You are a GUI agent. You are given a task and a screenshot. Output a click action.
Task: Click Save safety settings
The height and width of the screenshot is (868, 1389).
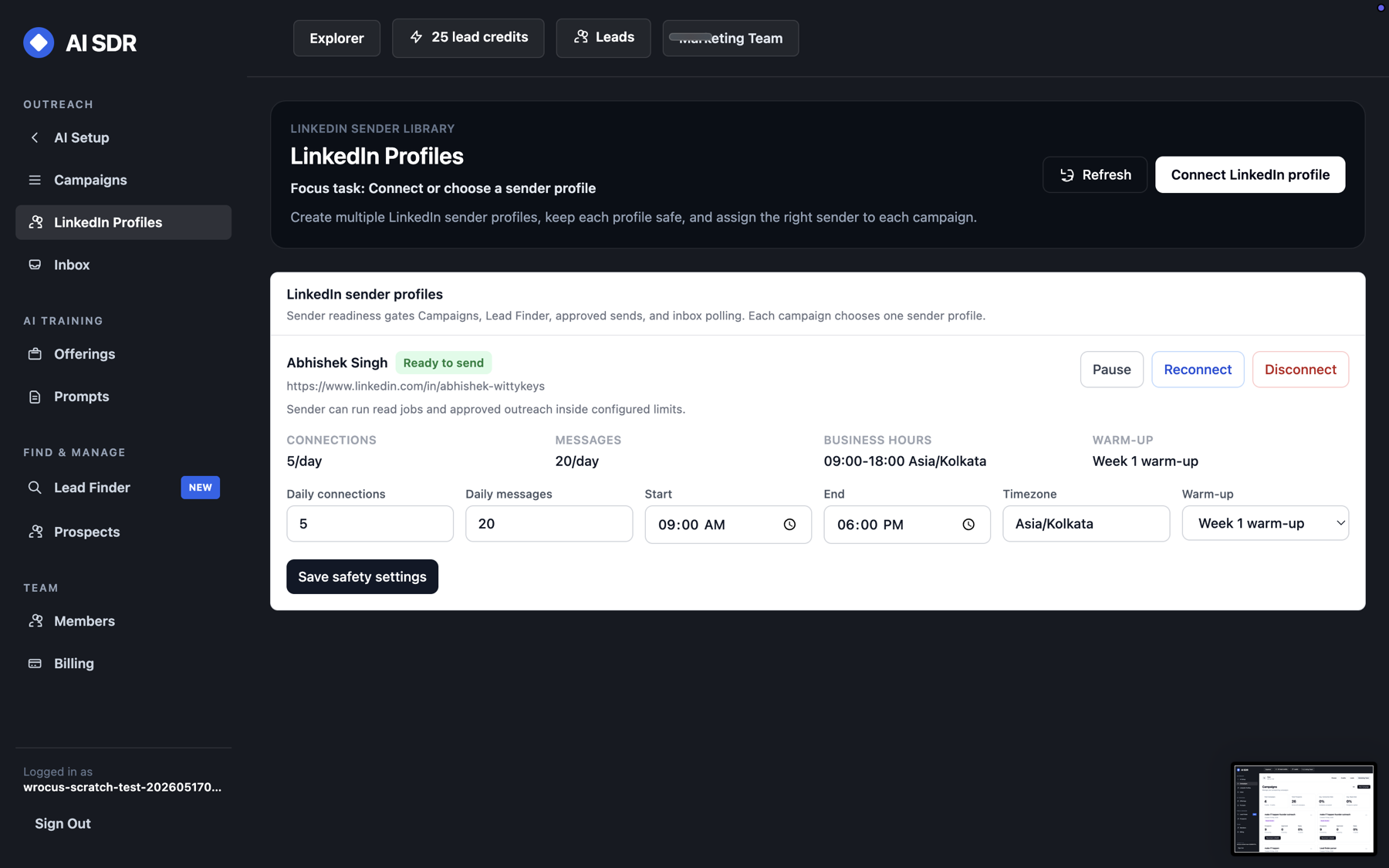[362, 577]
